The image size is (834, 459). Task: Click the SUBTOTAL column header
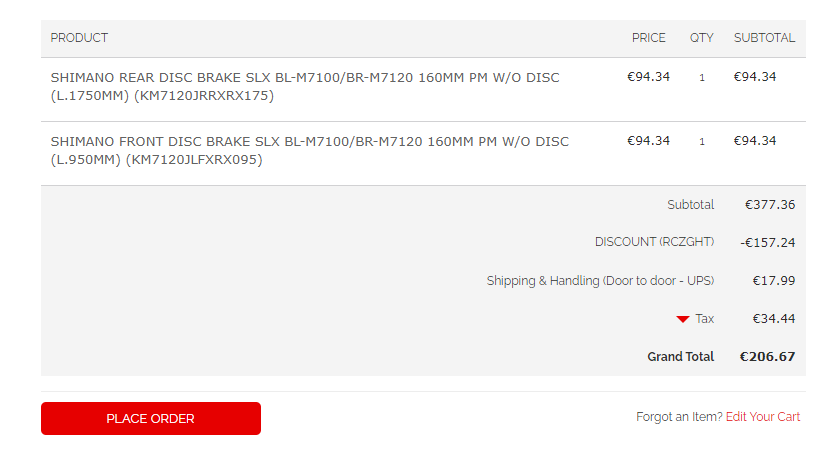[764, 38]
